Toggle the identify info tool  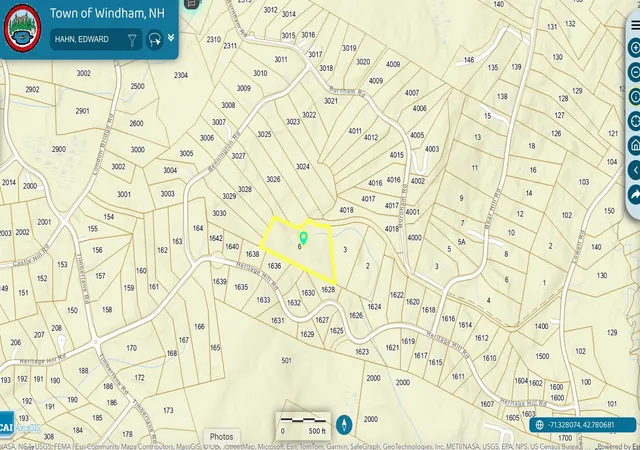[x=635, y=96]
